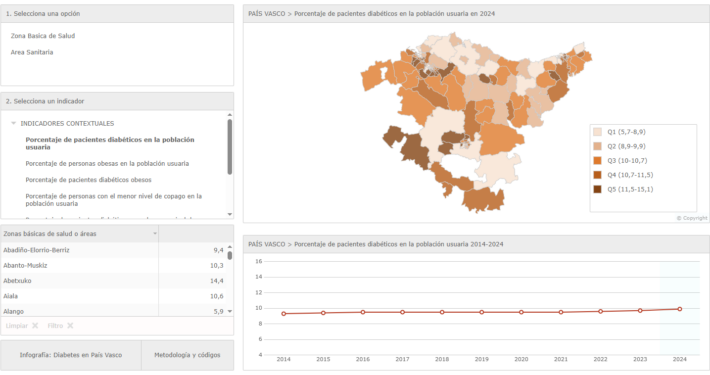Select Abetxuko row
This screenshot has width=710, height=375.
coord(112,281)
